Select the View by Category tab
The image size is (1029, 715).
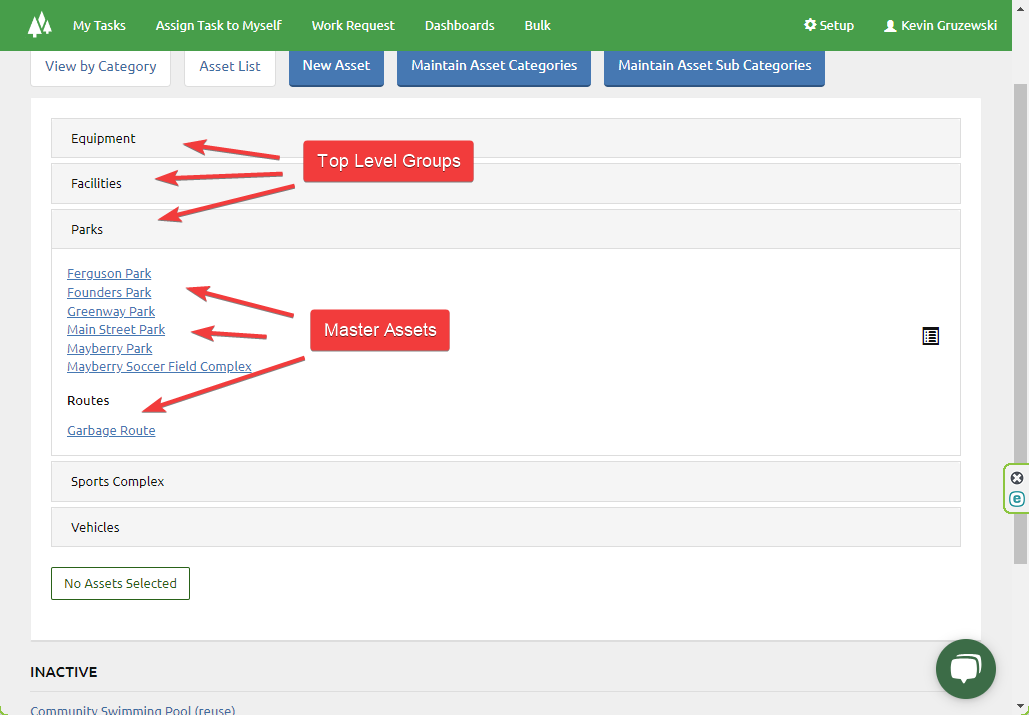(100, 66)
